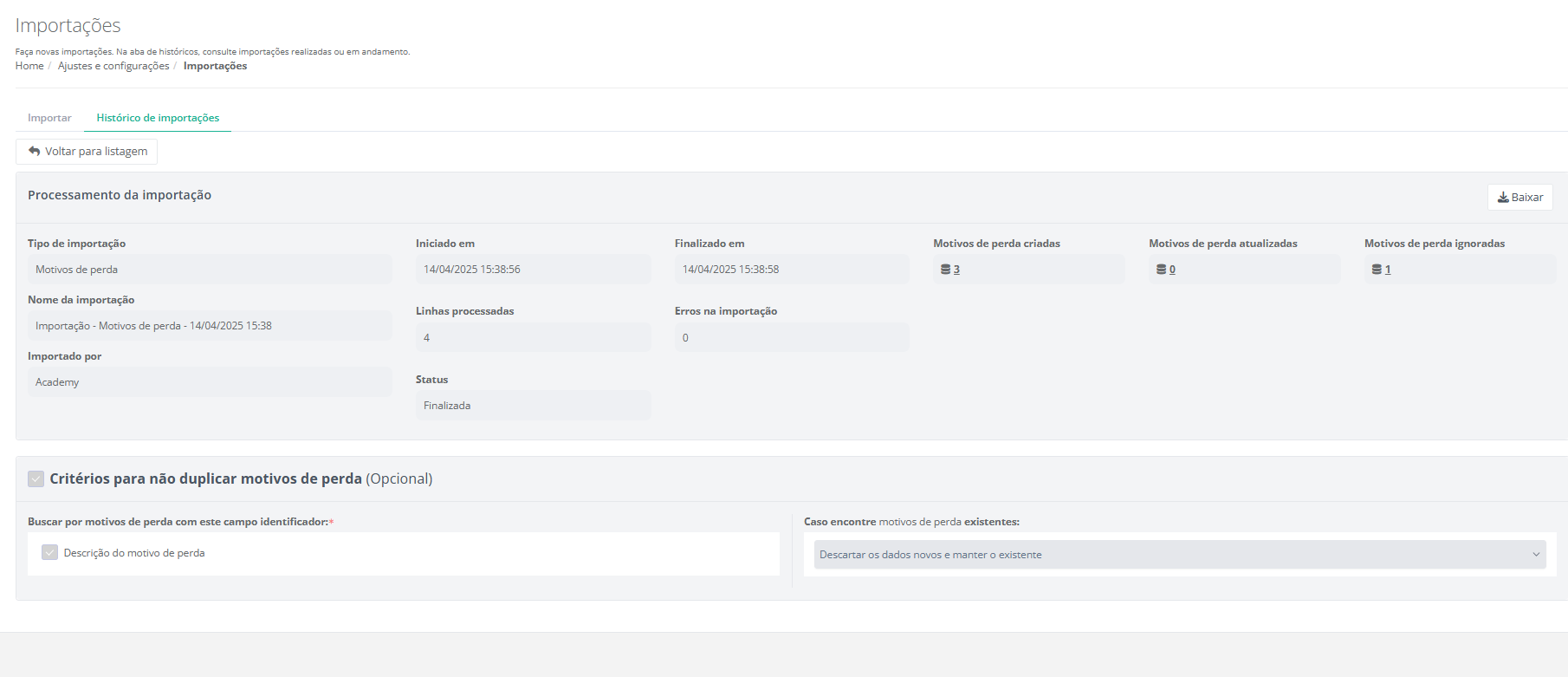
Task: Open Ajustes e configurações breadcrumb link
Action: point(113,66)
